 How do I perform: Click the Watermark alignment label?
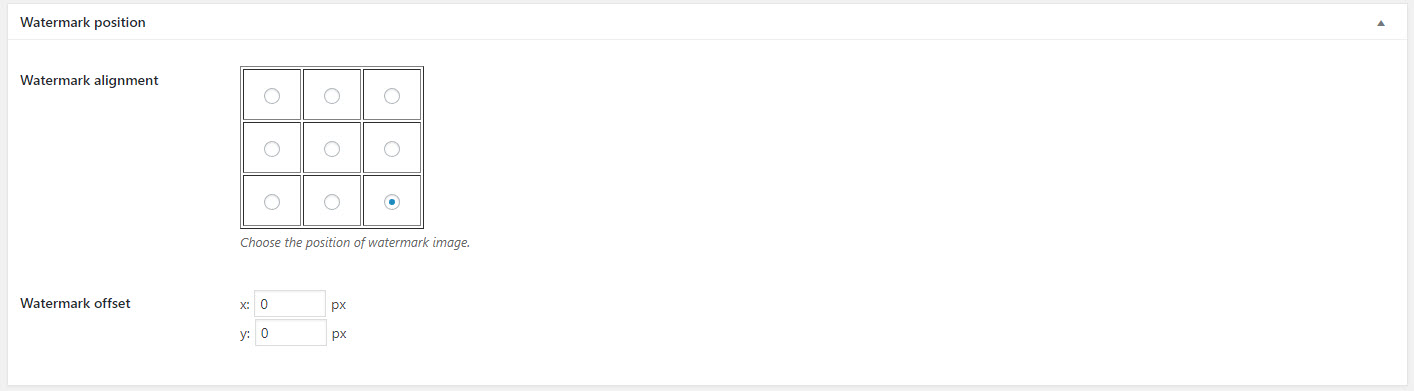tap(89, 80)
